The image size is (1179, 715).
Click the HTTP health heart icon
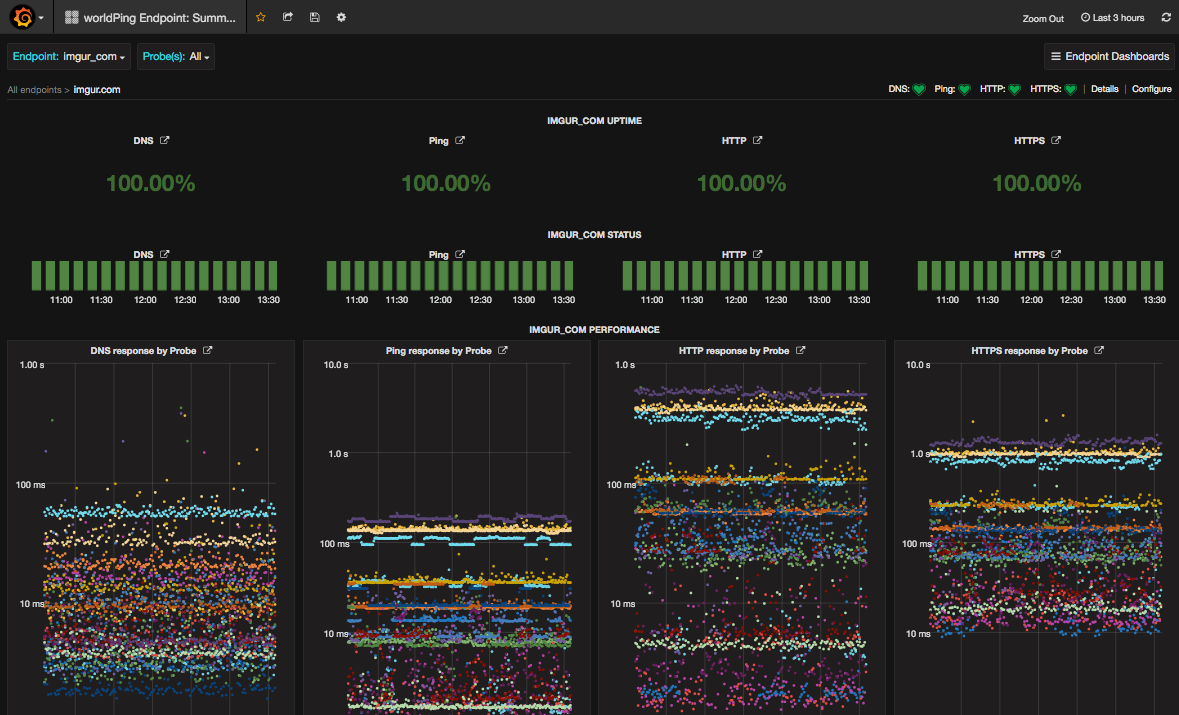coord(1014,89)
